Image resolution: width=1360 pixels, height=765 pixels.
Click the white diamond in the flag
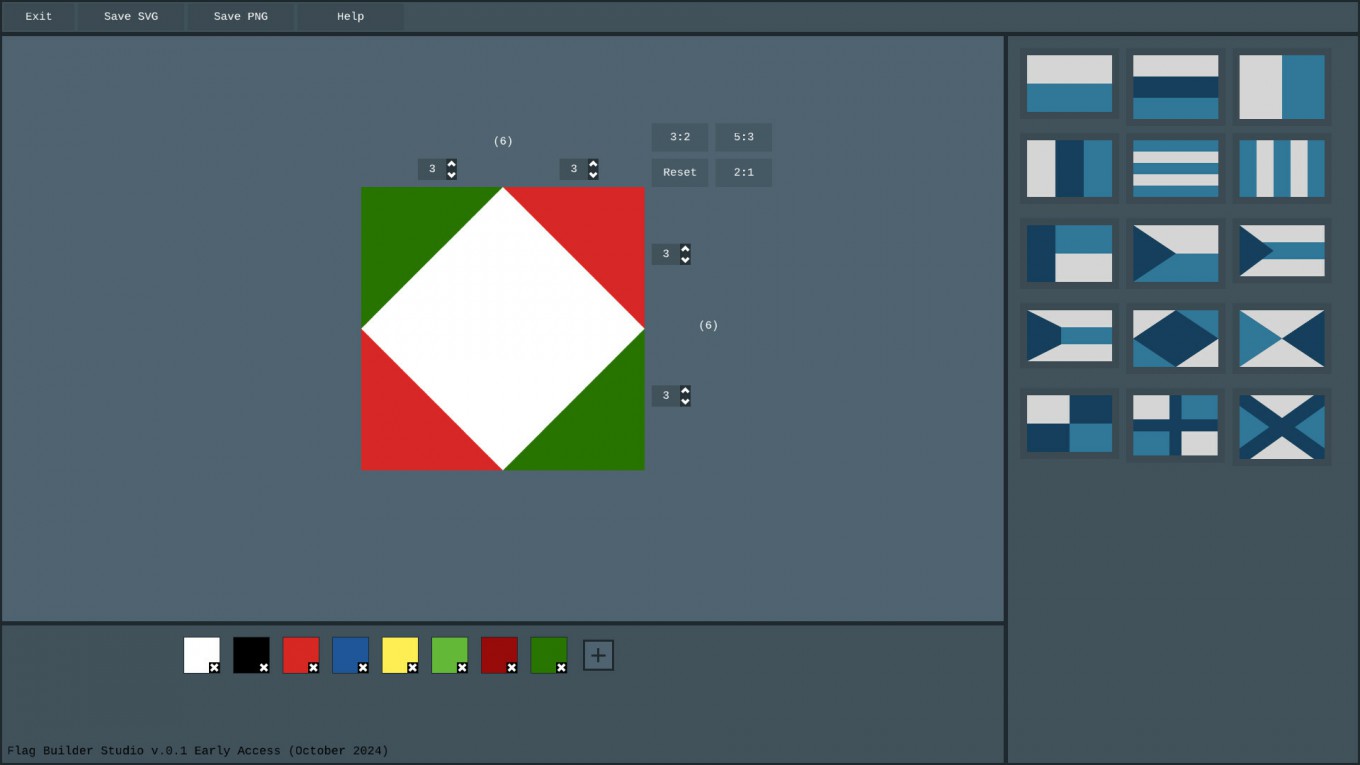coord(503,328)
